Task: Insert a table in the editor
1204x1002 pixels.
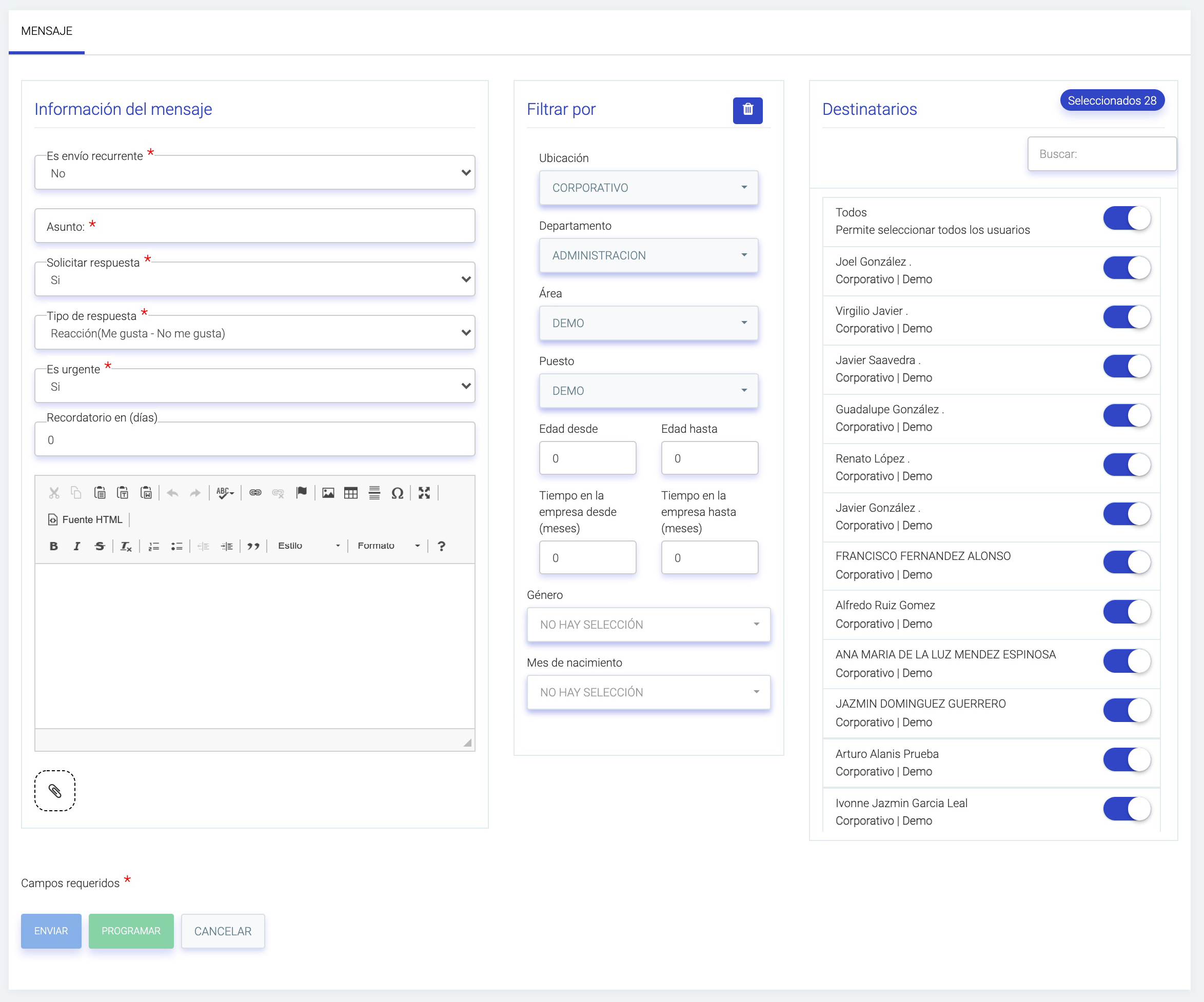Action: (x=351, y=493)
